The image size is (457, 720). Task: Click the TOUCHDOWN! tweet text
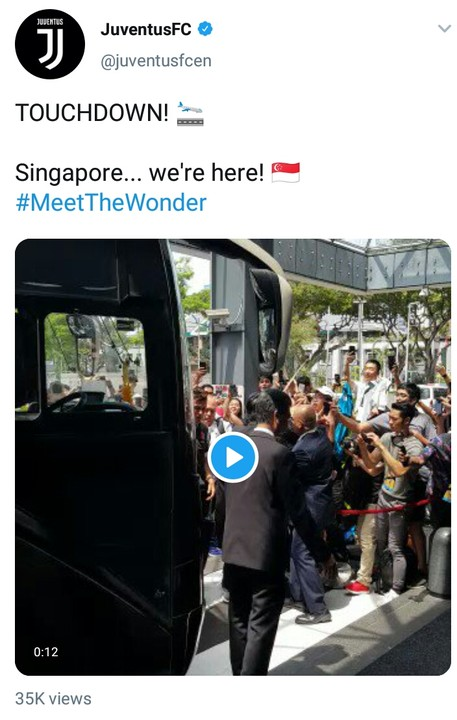tap(92, 112)
